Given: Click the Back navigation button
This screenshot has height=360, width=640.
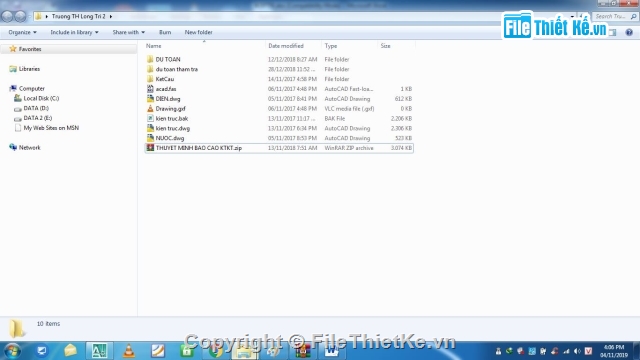Looking at the screenshot, I should 7,16.
